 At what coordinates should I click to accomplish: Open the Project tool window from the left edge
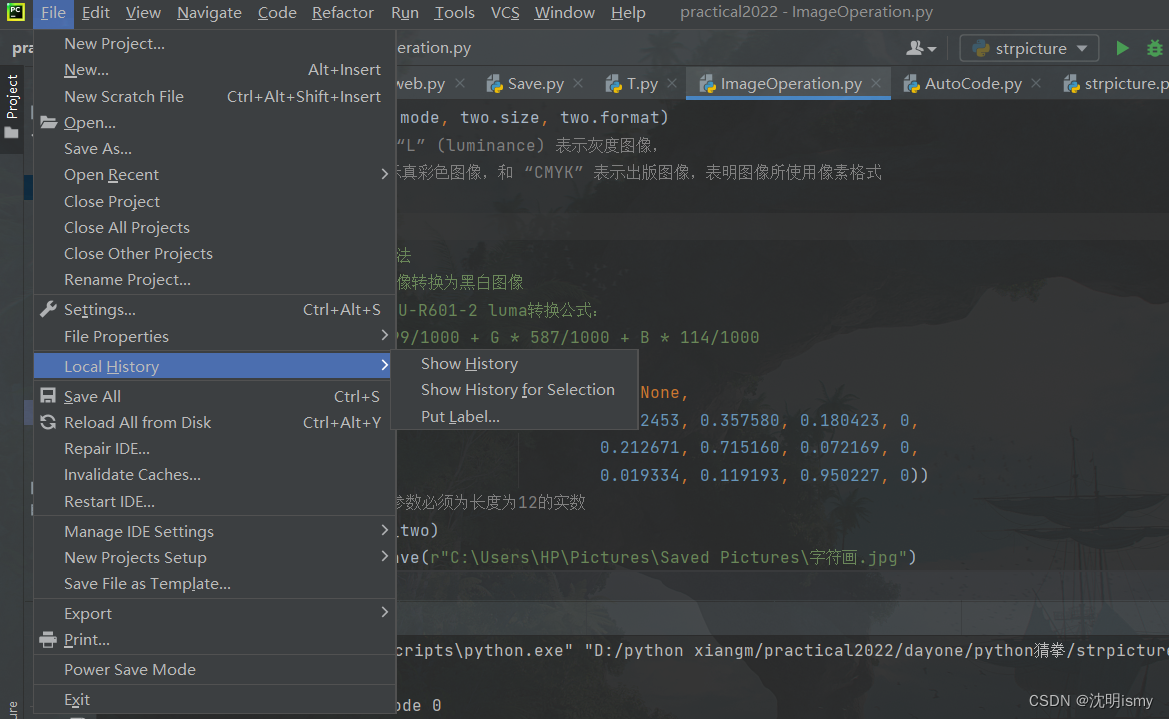(x=14, y=94)
